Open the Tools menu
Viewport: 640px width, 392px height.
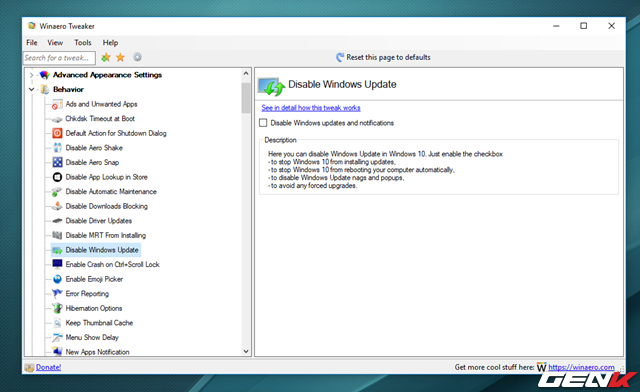83,42
